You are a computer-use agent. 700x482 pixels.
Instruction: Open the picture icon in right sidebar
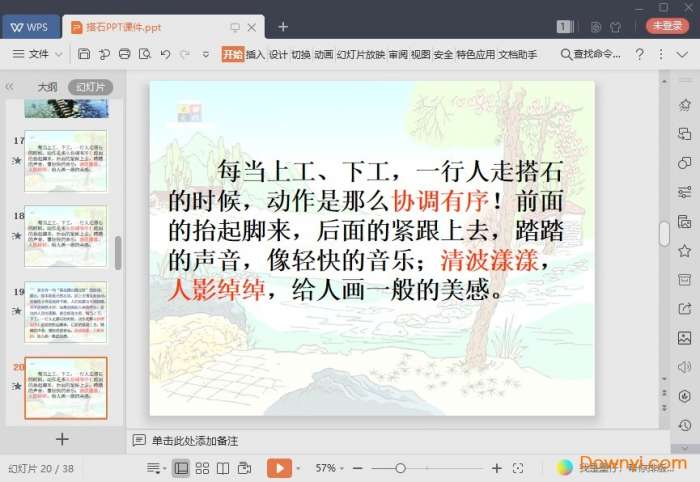(684, 338)
